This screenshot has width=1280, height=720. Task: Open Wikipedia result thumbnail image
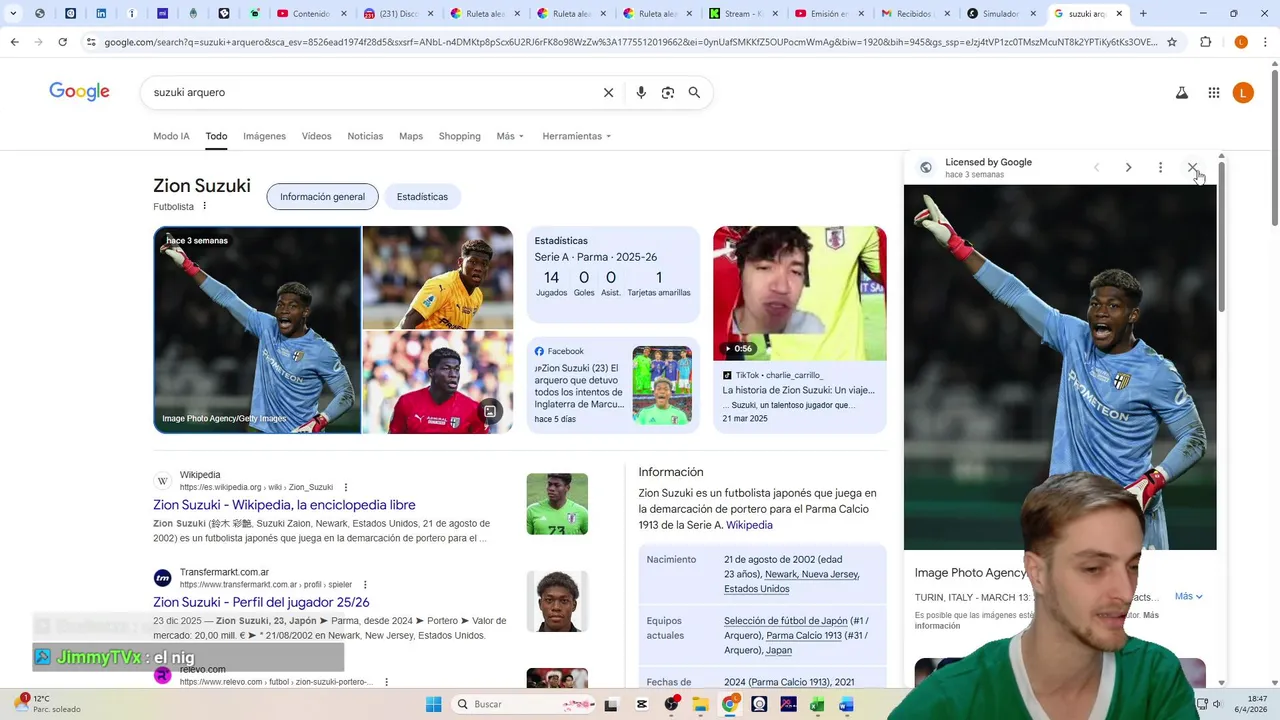(x=557, y=504)
